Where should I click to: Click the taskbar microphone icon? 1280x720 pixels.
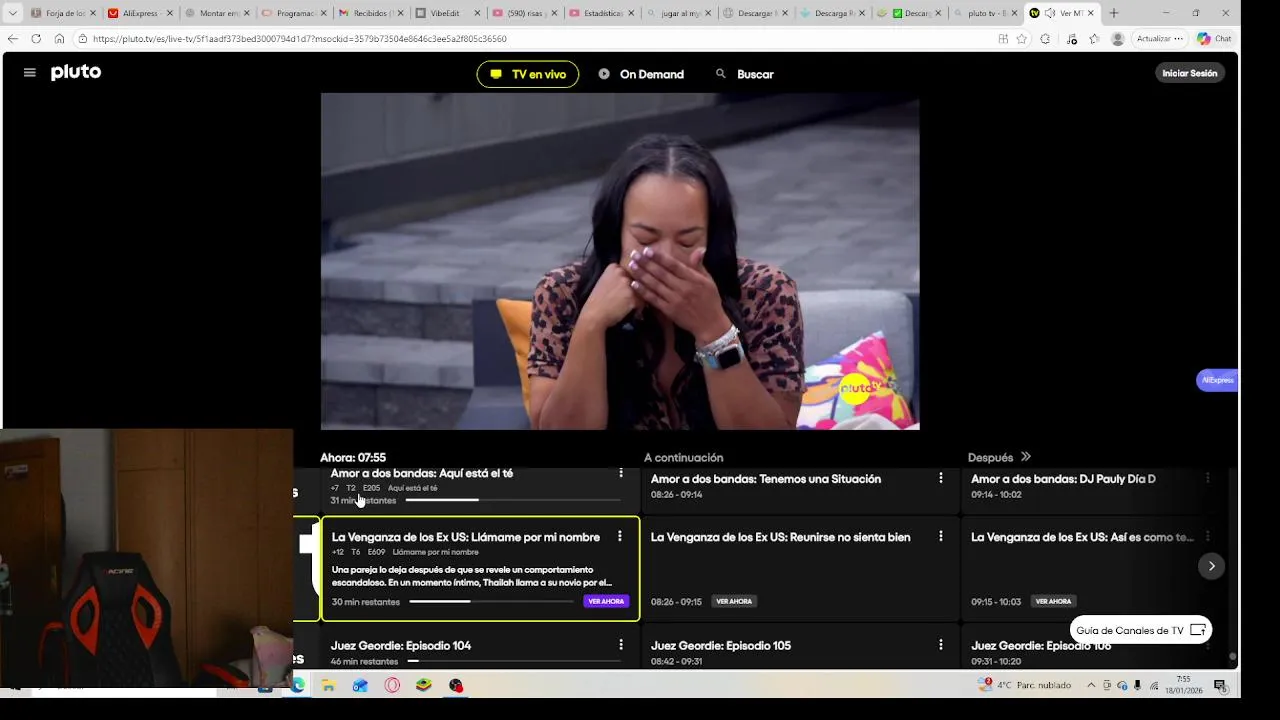(x=1138, y=685)
